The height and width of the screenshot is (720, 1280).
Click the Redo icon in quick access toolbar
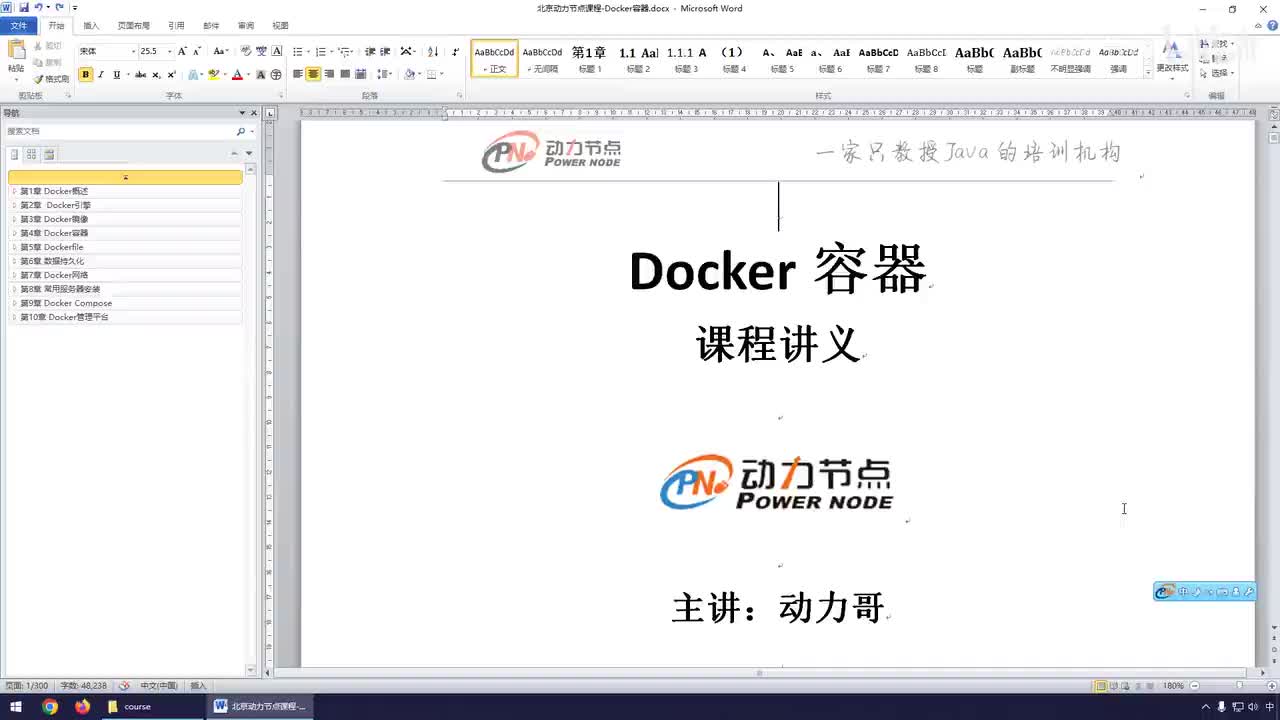coord(60,8)
